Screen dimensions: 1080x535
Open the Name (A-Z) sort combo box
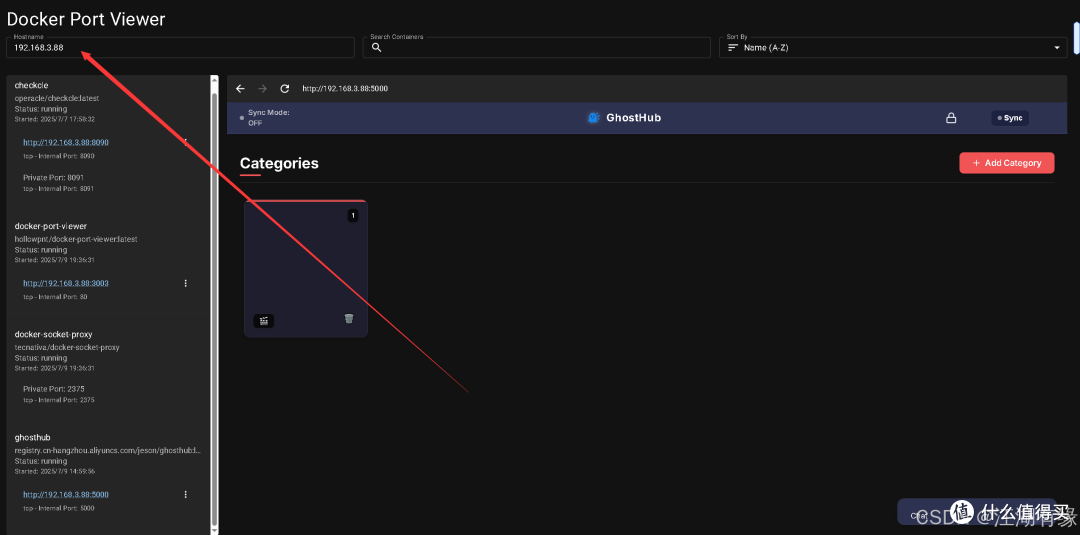[x=895, y=48]
